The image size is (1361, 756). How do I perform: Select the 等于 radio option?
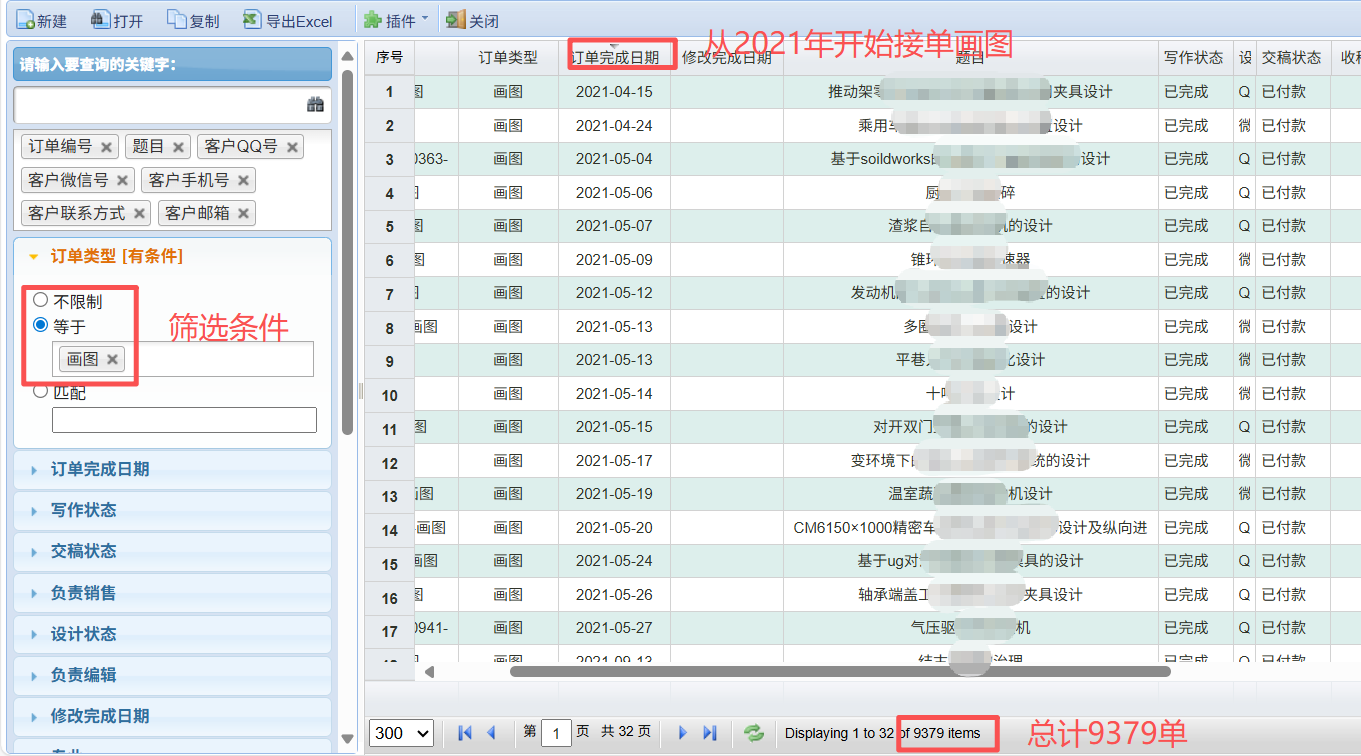(x=41, y=325)
